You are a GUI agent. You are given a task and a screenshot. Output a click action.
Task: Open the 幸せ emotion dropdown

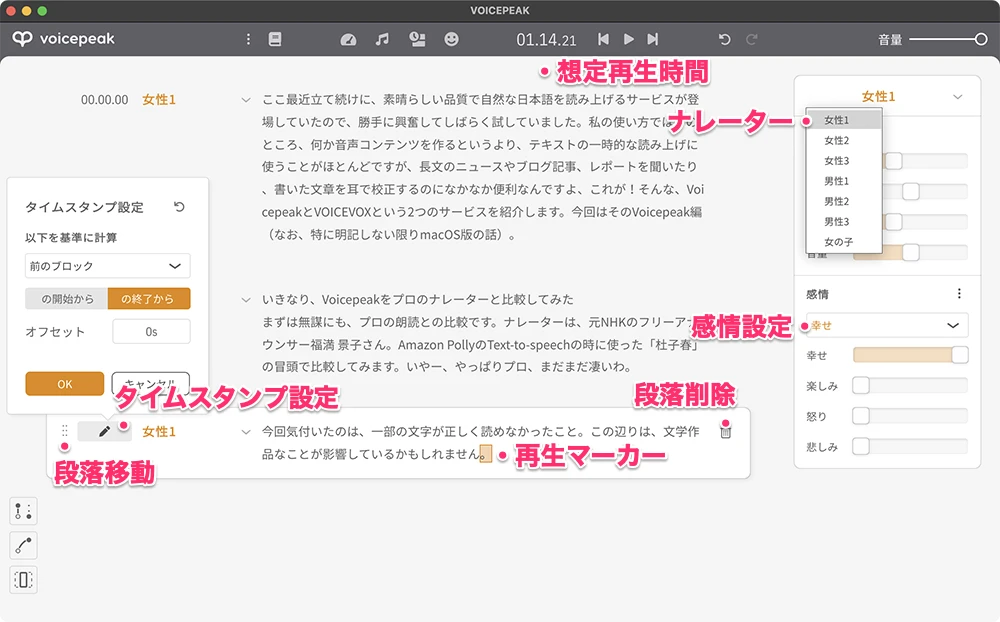[887, 325]
